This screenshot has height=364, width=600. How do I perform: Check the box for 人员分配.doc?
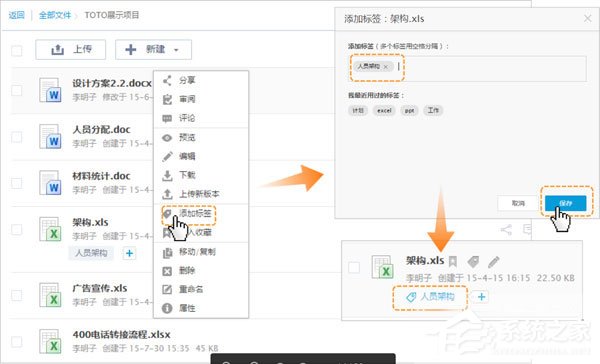tap(16, 137)
